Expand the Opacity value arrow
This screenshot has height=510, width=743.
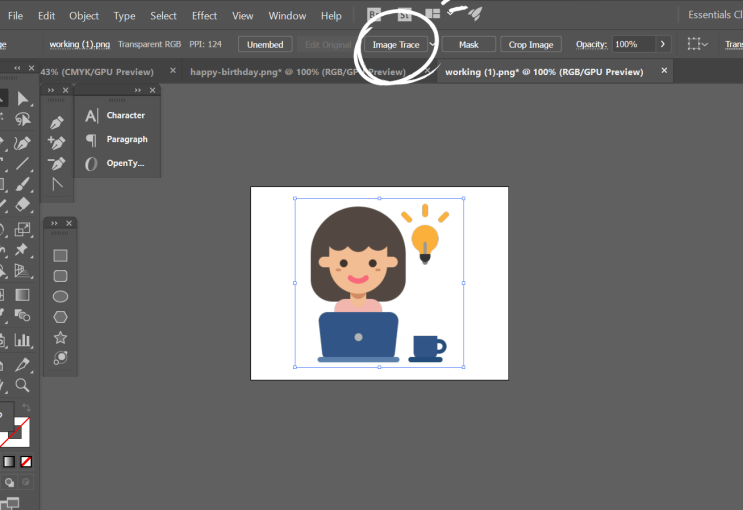[x=662, y=44]
